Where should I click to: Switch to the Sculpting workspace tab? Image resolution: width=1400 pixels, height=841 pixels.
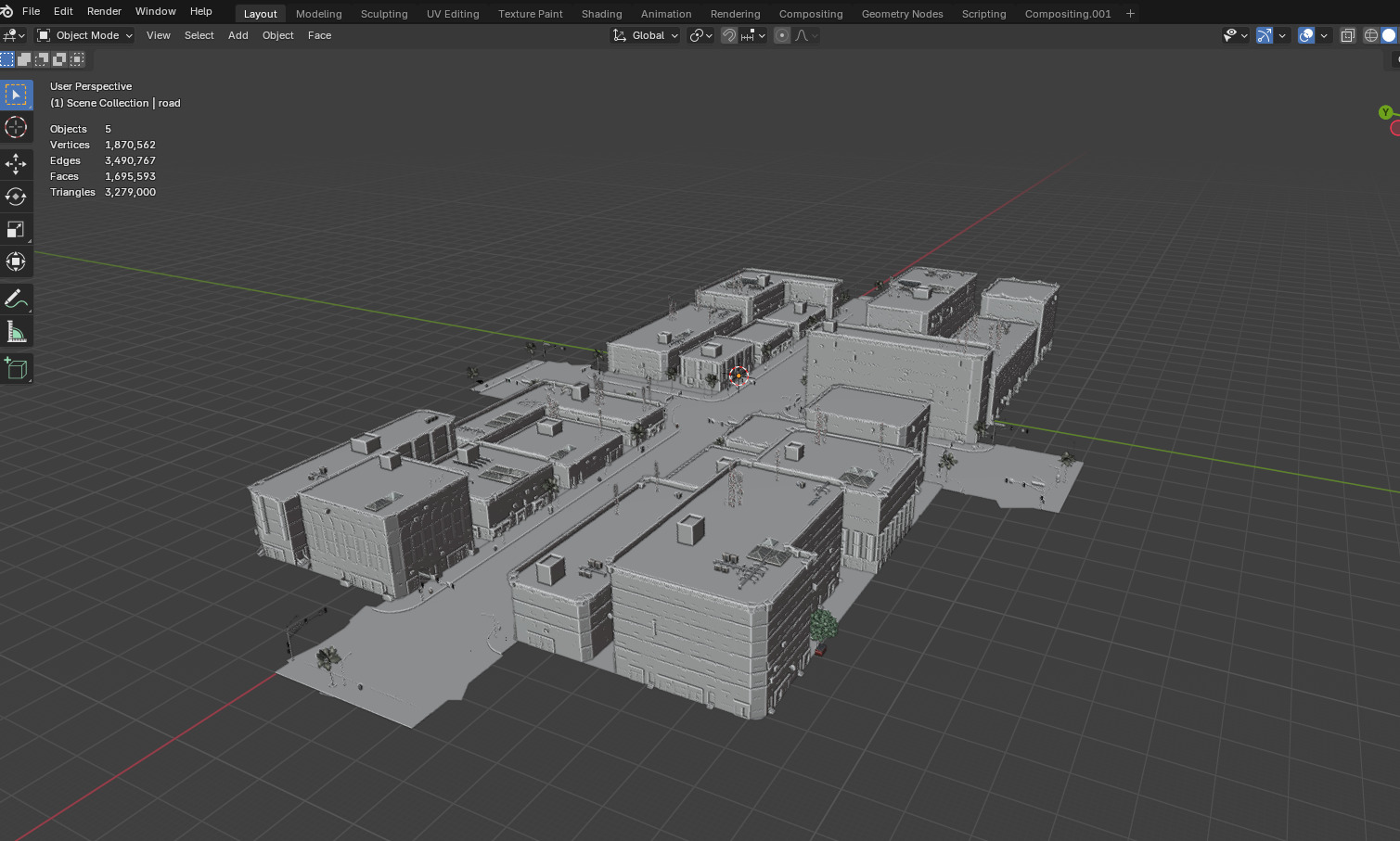(x=384, y=14)
